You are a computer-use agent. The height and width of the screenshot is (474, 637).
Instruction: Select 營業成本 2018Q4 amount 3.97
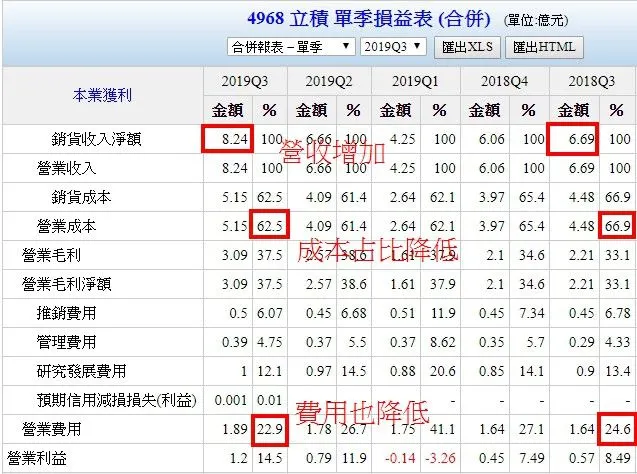click(492, 226)
